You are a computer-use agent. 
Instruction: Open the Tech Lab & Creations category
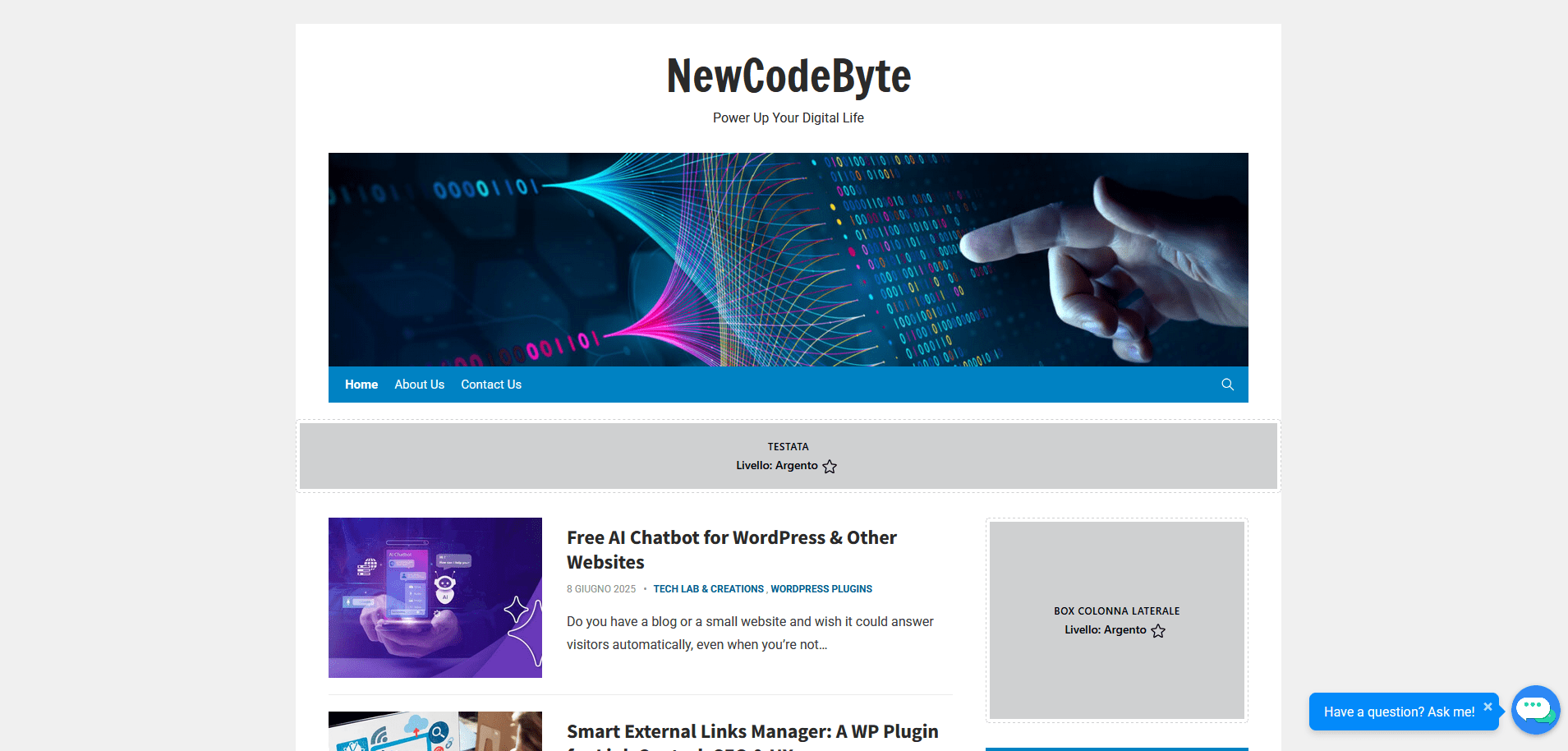(x=708, y=589)
